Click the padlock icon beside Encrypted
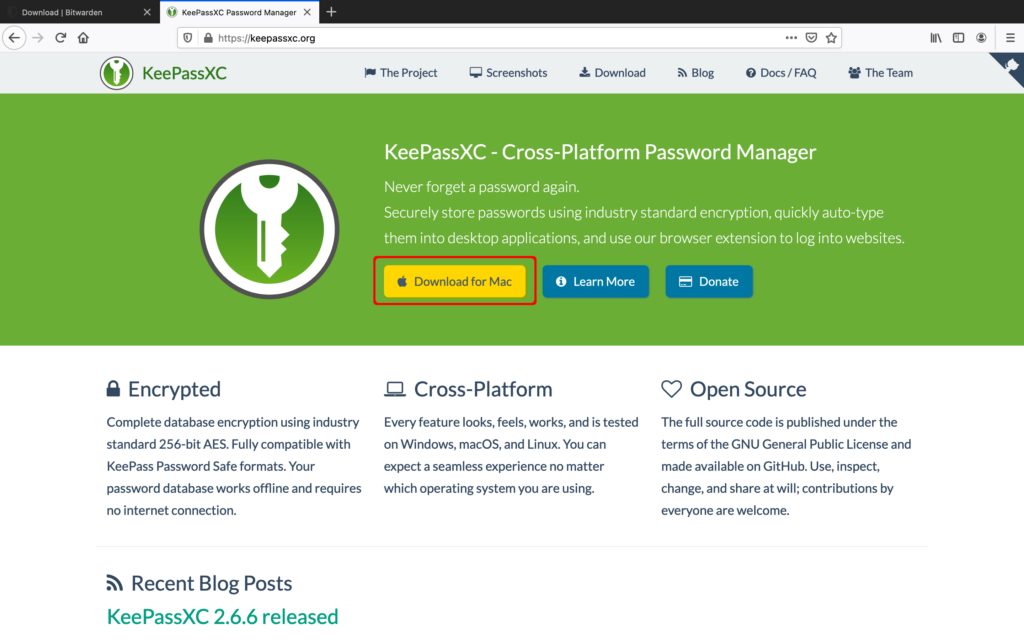Screen dimensions: 1024x640 tap(113, 389)
